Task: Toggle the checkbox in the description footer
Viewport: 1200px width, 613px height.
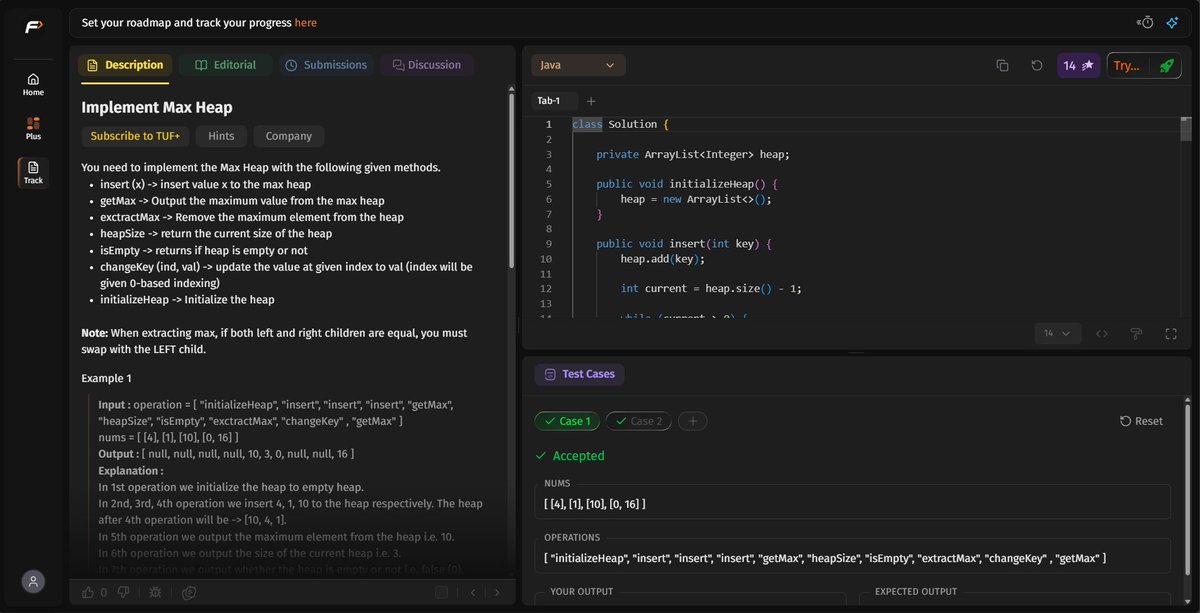Action: point(441,592)
